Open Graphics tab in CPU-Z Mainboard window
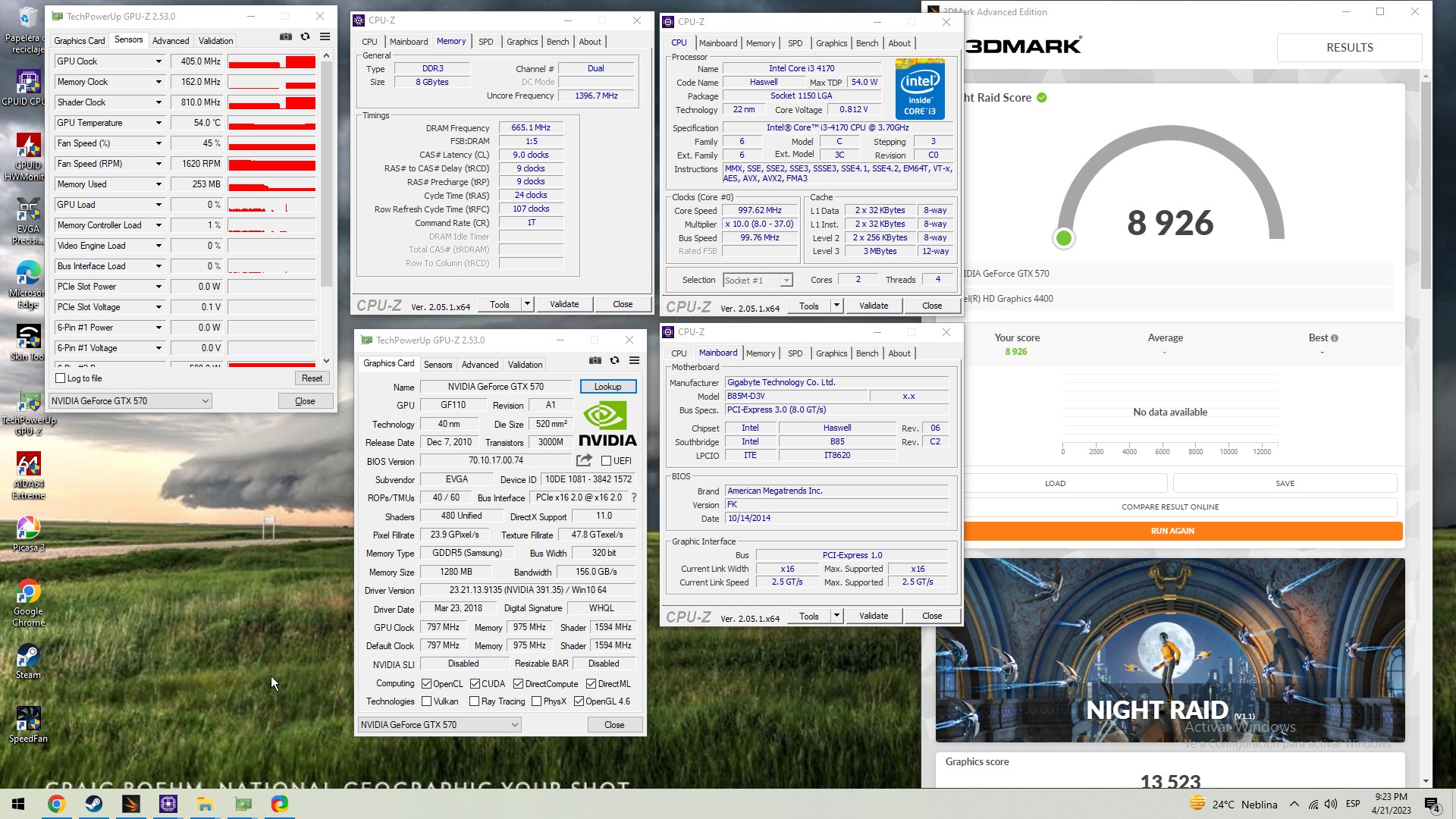 click(x=831, y=353)
